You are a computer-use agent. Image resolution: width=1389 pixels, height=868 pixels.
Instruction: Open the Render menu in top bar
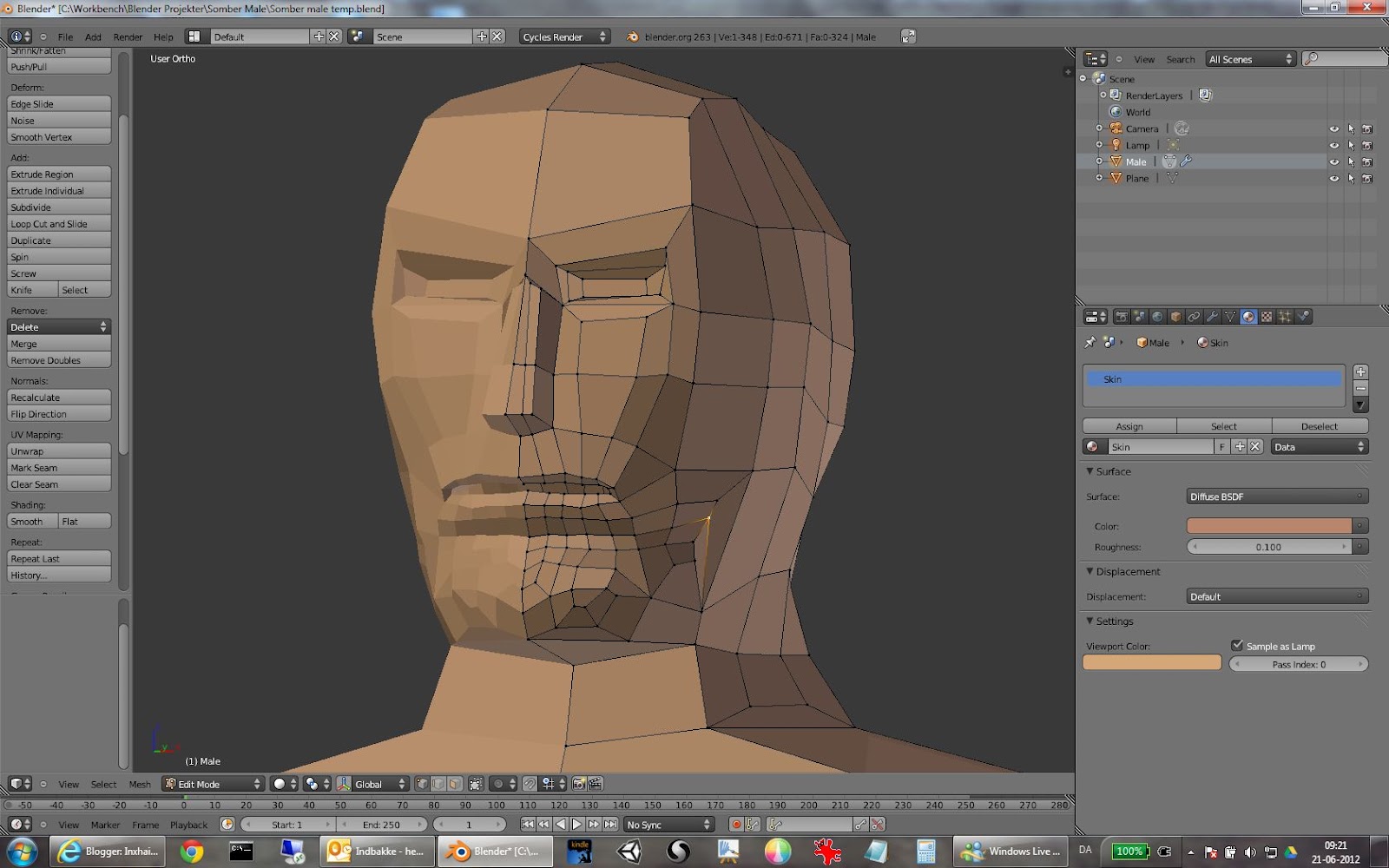(128, 37)
